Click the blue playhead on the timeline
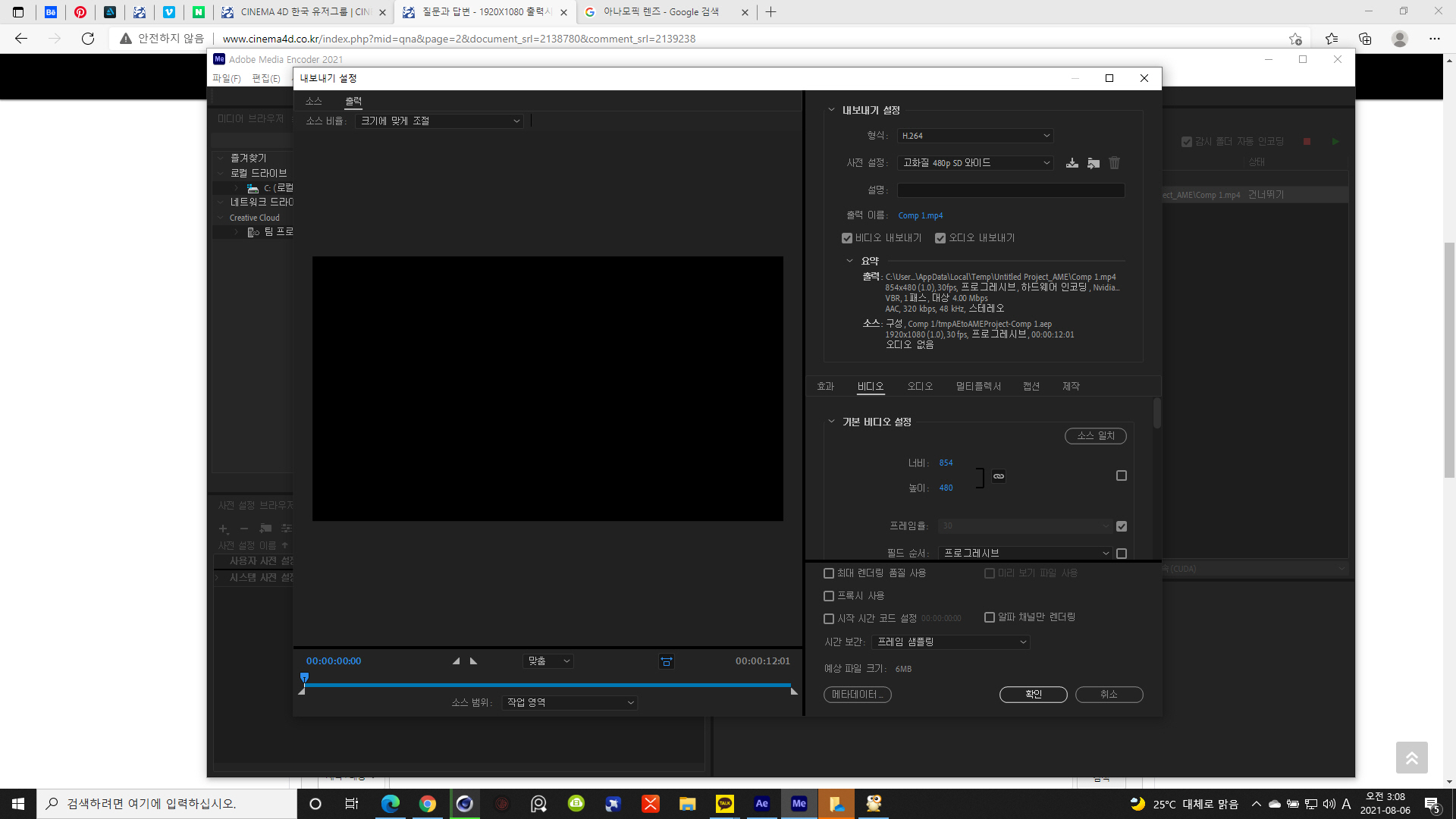 (304, 677)
